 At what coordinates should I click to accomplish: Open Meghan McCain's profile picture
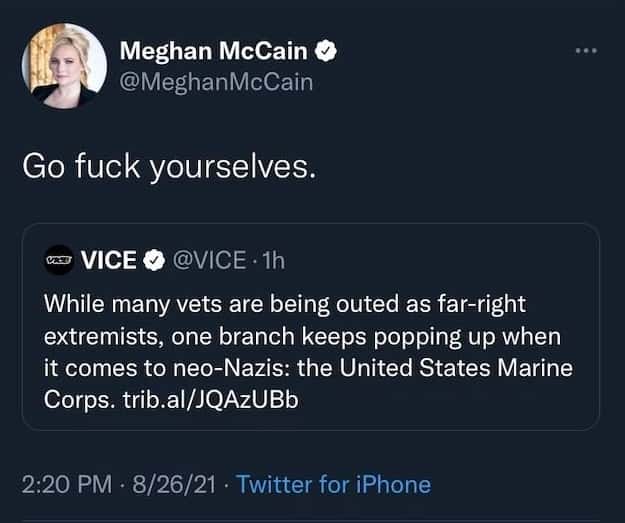click(x=64, y=65)
